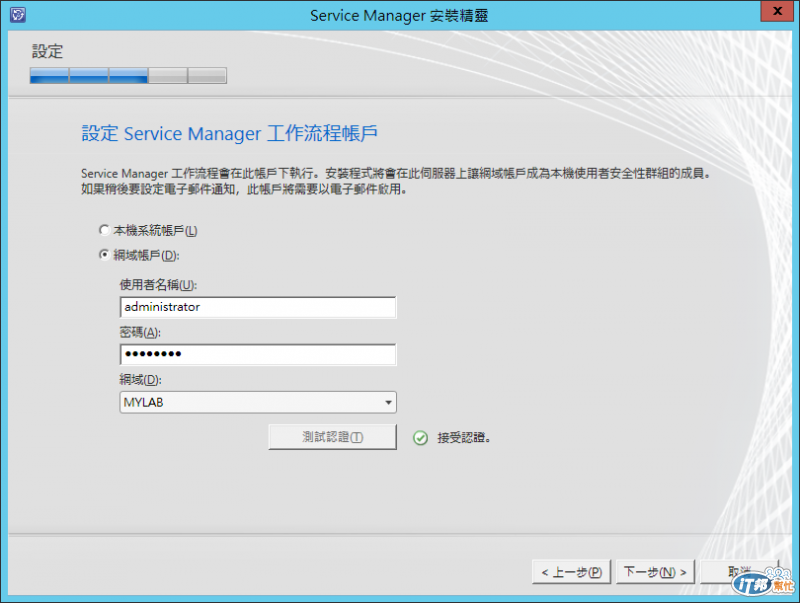800x603 pixels.
Task: Click the 密碼(A) label
Action: pos(140,333)
